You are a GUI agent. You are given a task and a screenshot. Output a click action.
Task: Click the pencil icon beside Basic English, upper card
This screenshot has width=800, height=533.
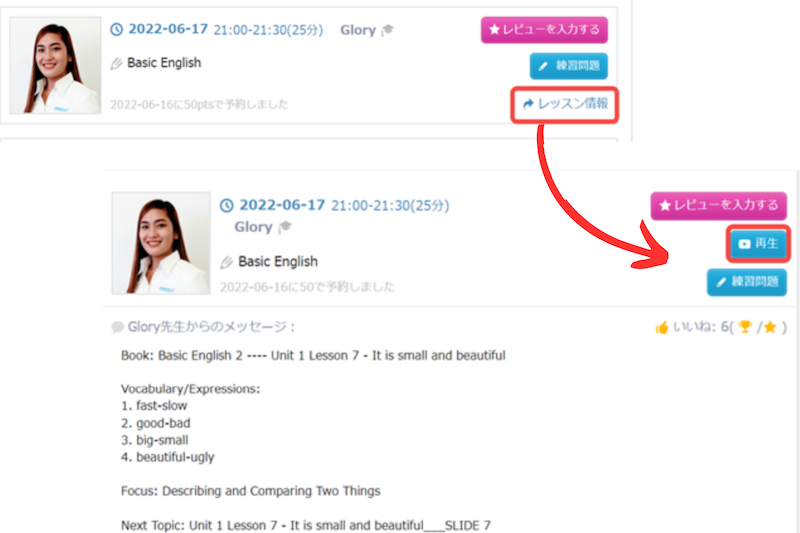[117, 63]
